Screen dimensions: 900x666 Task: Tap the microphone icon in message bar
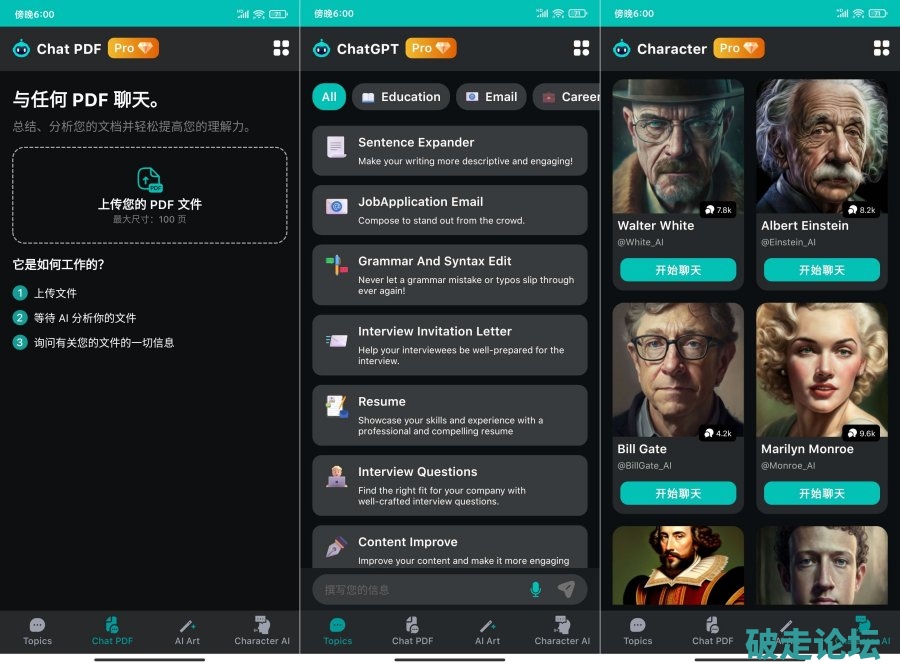coord(535,589)
